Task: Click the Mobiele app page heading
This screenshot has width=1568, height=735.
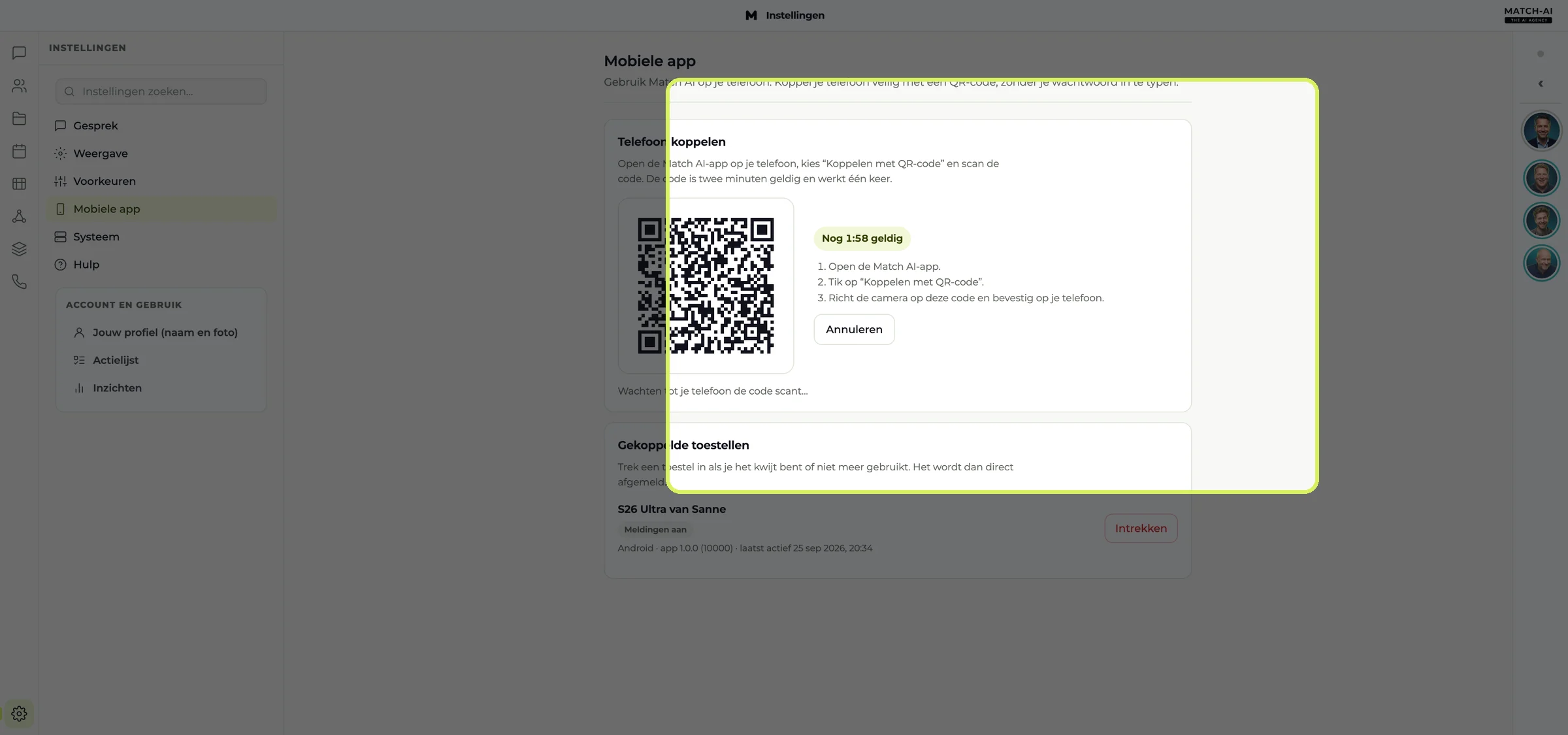Action: (x=649, y=61)
